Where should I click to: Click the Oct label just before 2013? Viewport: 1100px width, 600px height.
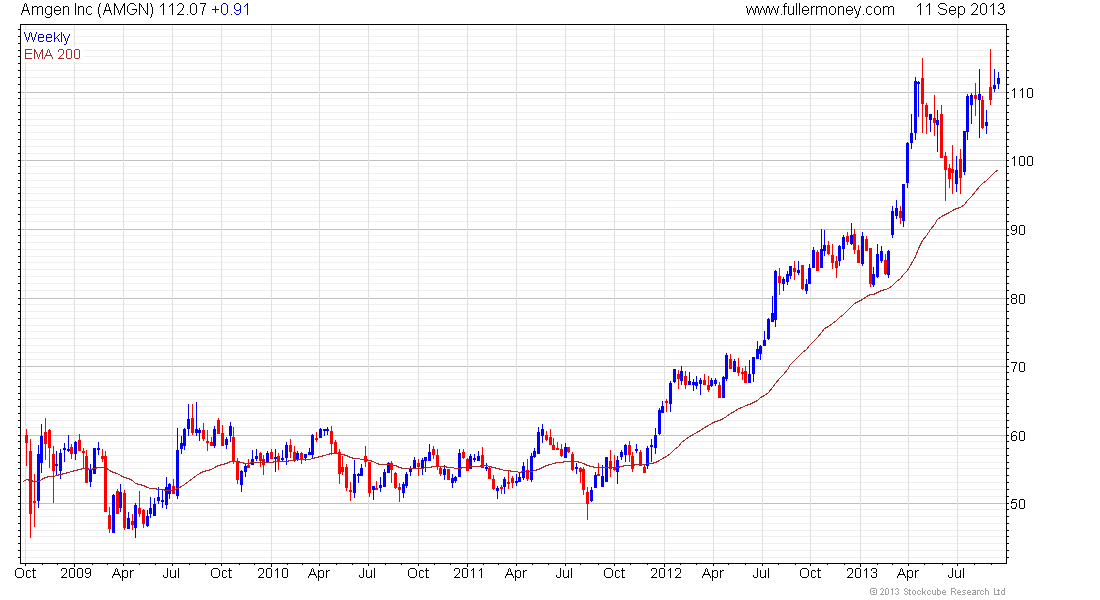(x=810, y=573)
